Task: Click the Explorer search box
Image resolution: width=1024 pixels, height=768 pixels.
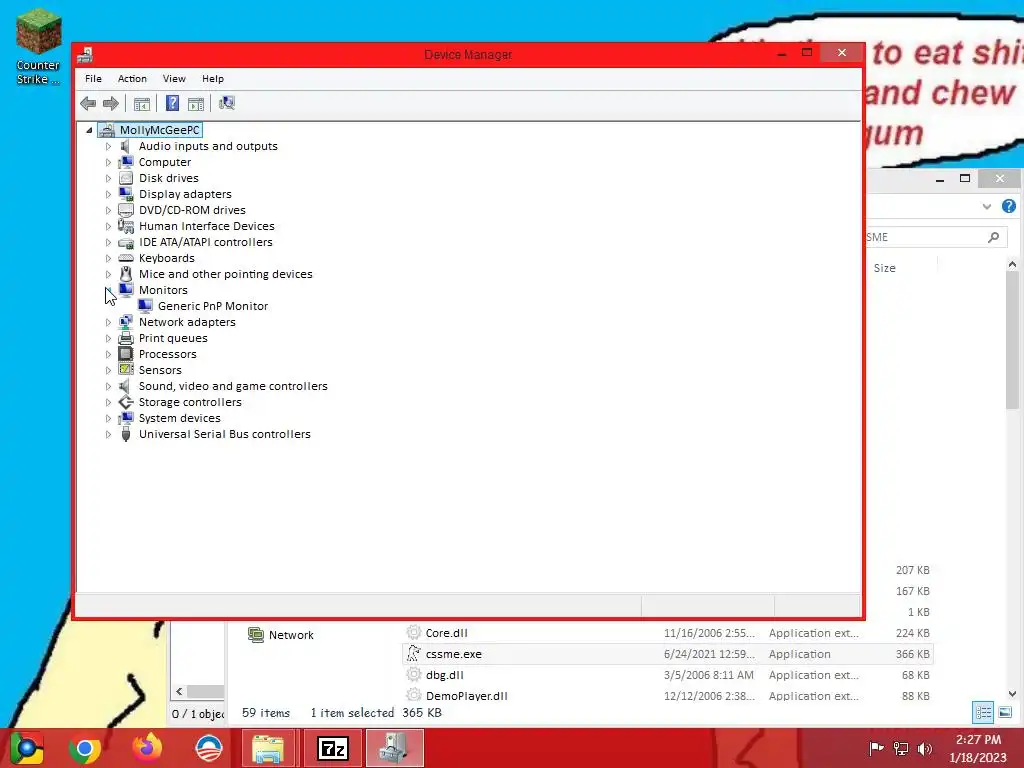Action: (936, 237)
